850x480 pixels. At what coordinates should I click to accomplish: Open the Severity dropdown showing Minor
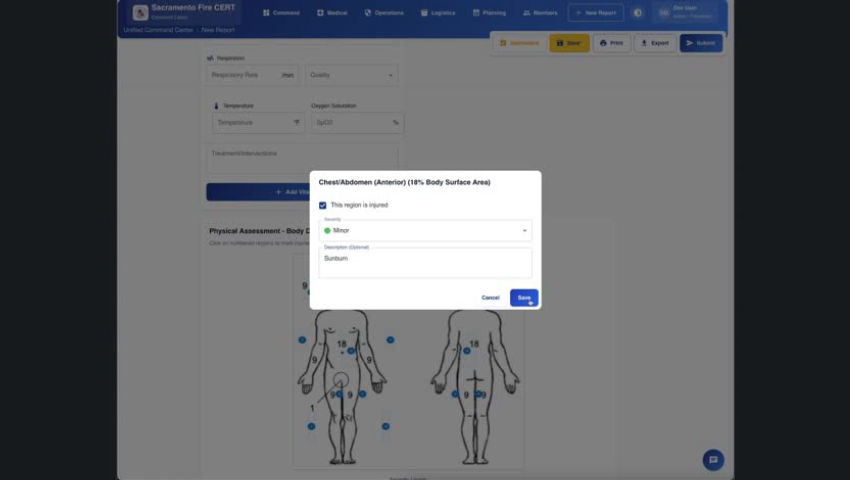(425, 230)
